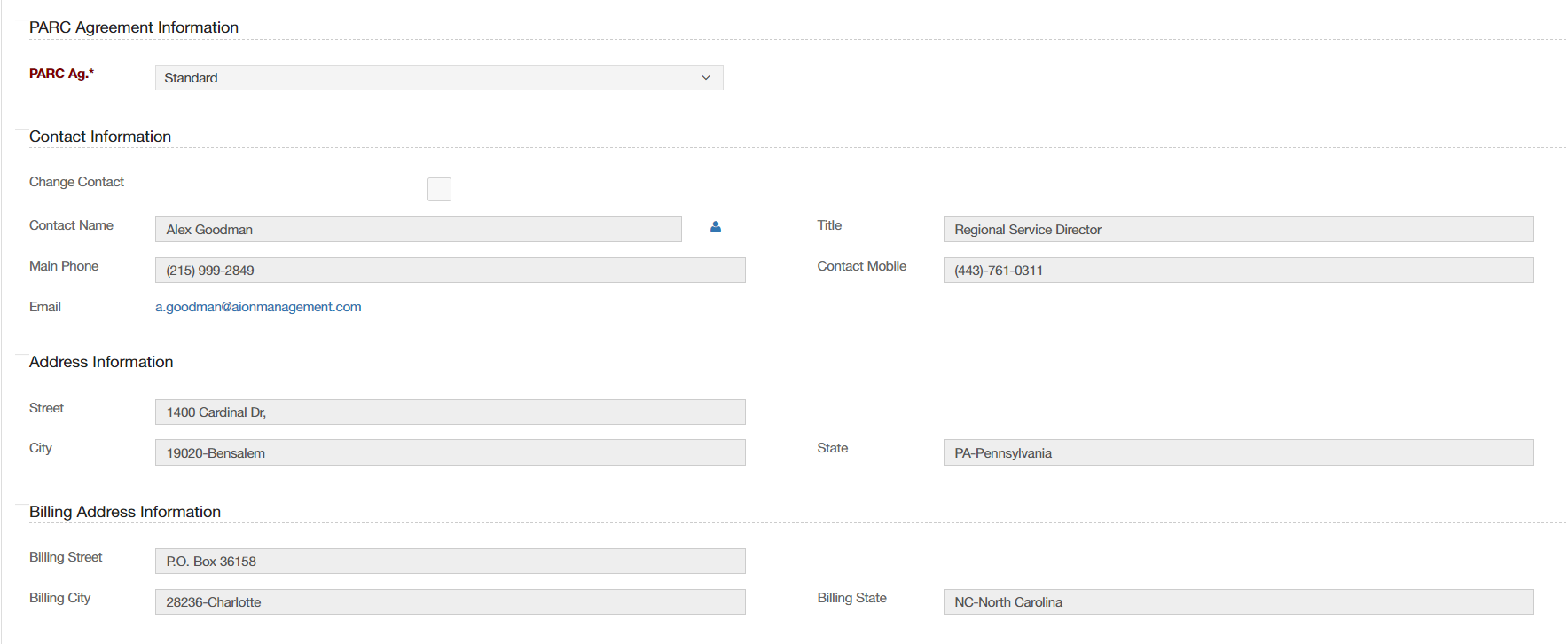Viewport: 1568px width, 644px height.
Task: Open the PARC Ag. Standard dropdown
Action: click(439, 78)
